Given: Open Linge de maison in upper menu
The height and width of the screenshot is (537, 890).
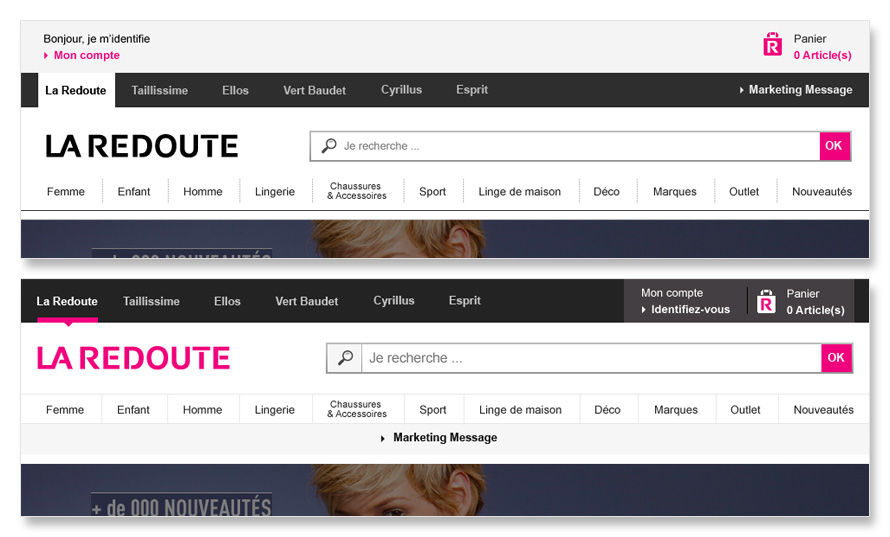Looking at the screenshot, I should click(519, 192).
